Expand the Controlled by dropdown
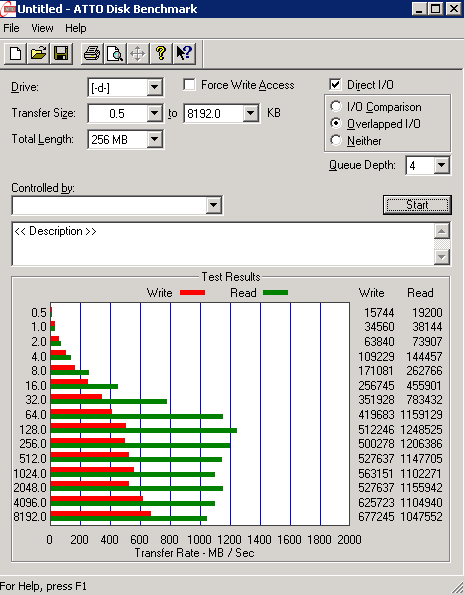Screen dimensions: 465x595 click(214, 205)
